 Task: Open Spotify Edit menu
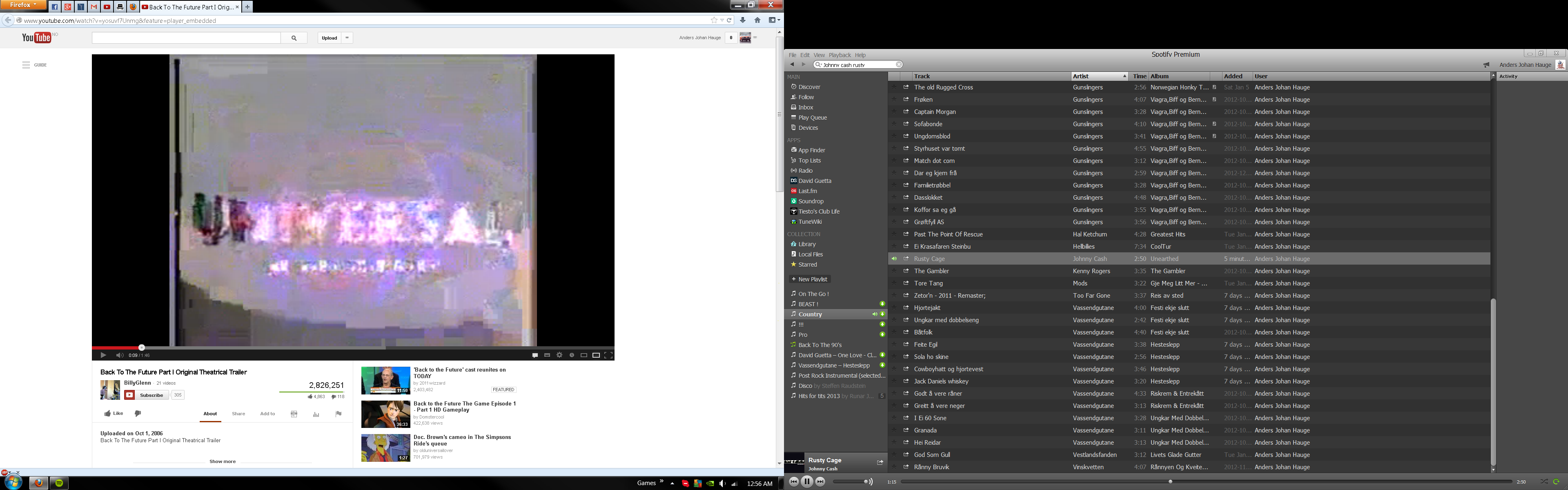click(x=805, y=55)
